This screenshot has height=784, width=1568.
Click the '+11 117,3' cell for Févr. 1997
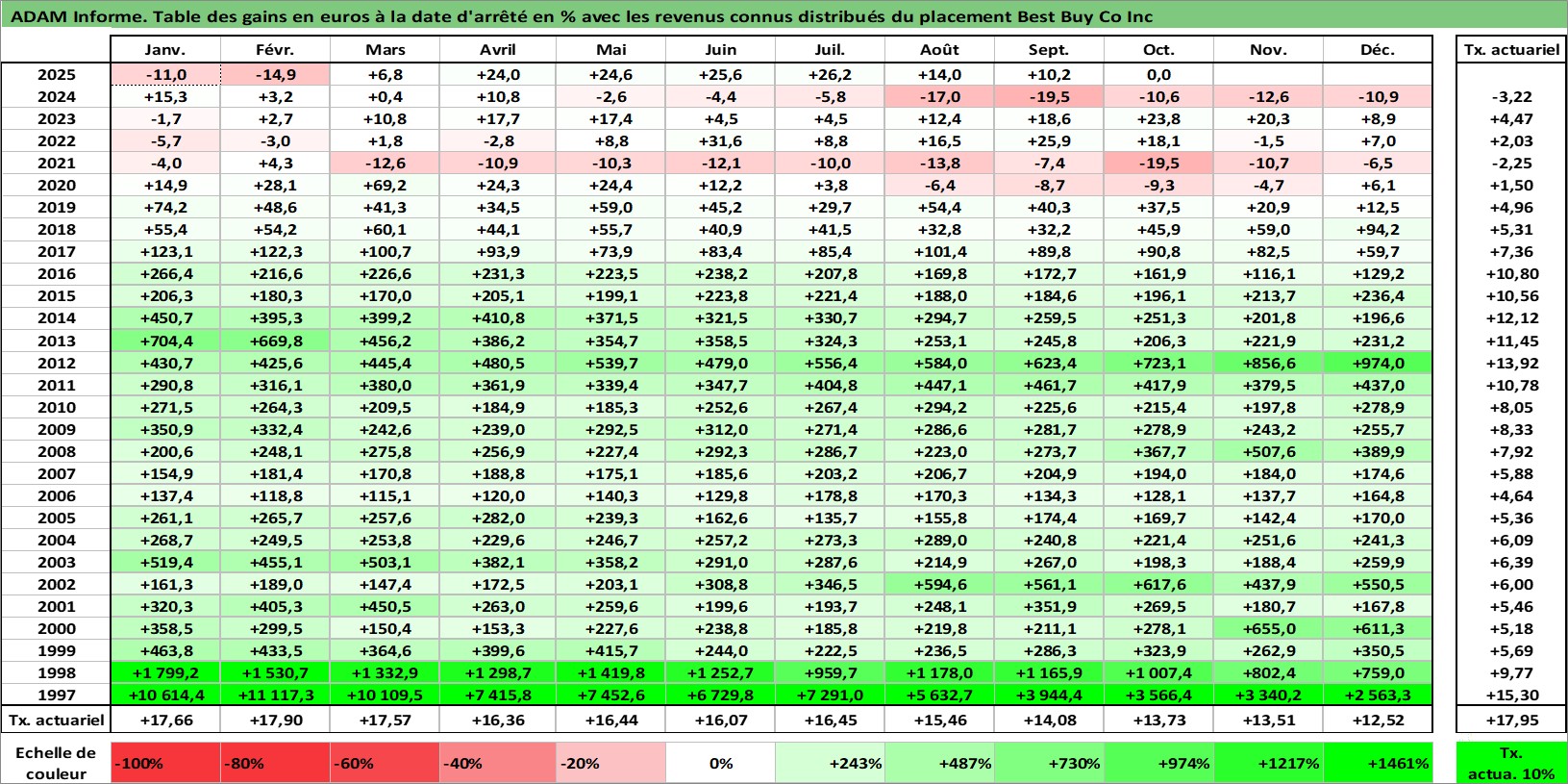pyautogui.click(x=275, y=695)
